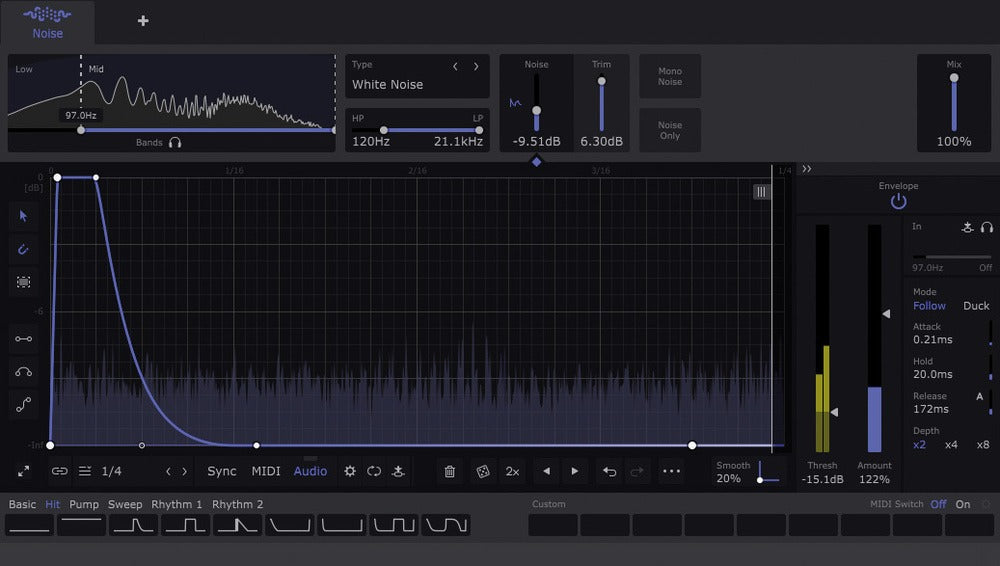Image resolution: width=1000 pixels, height=566 pixels.
Task: Pick the arc curve segment tool
Action: point(24,372)
